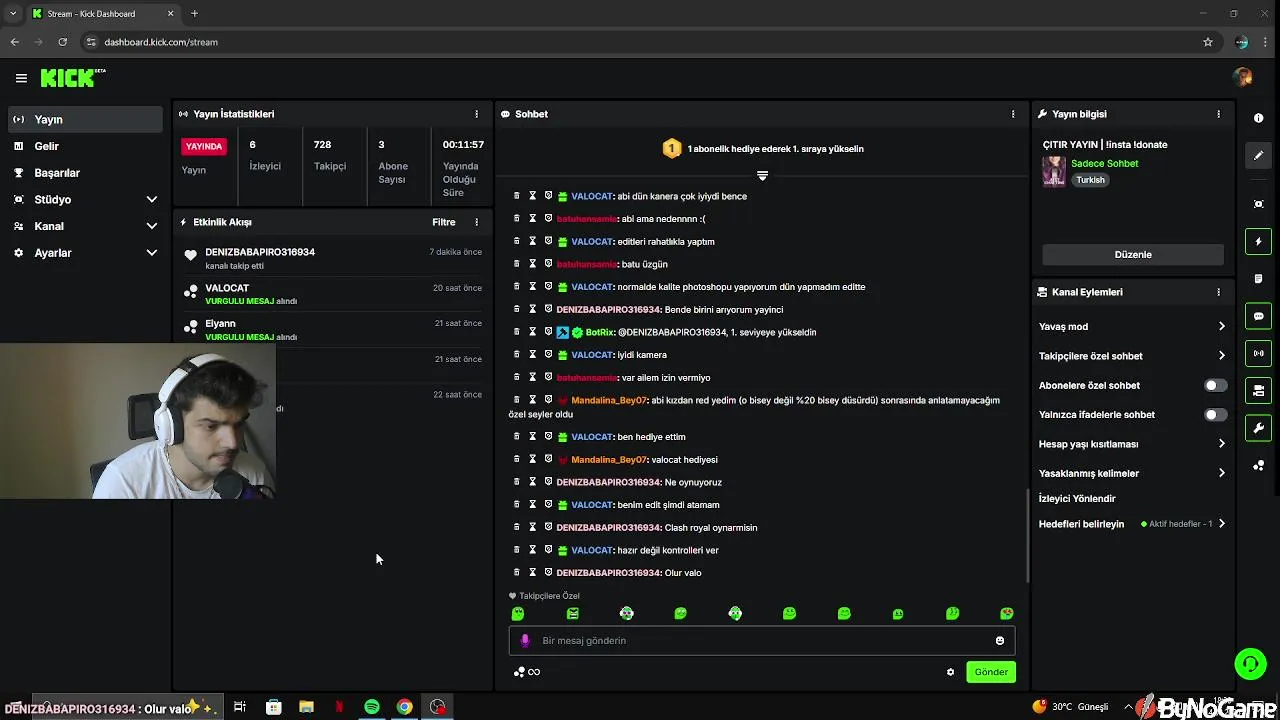Delete the 'Olur valo' message via its trash icon
1280x720 pixels.
coord(517,573)
